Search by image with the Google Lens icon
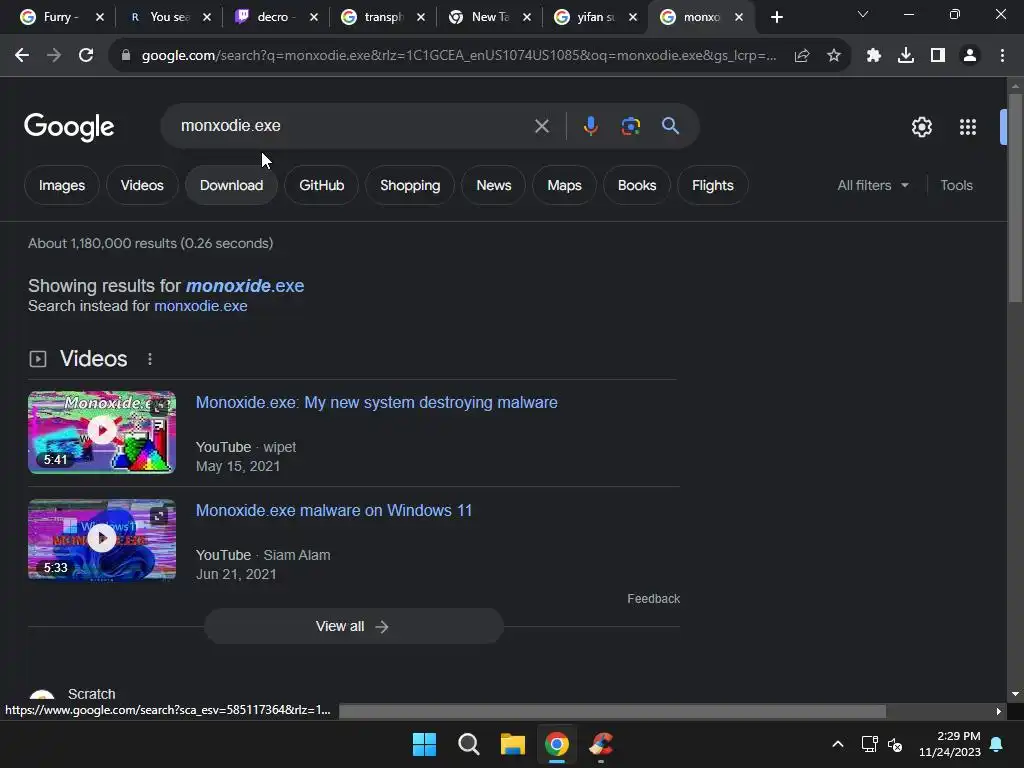1024x768 pixels. [630, 126]
